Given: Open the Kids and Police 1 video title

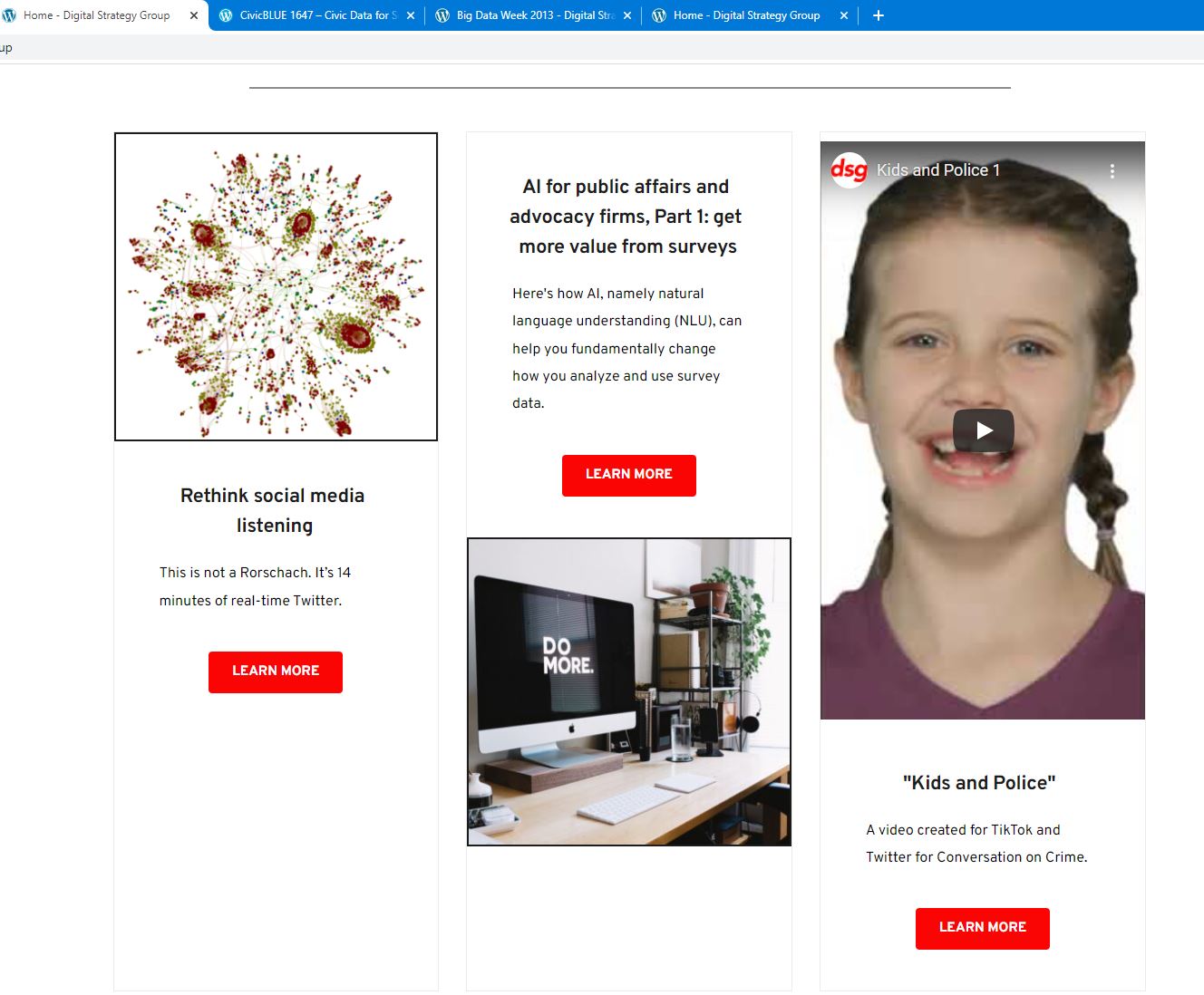Looking at the screenshot, I should click(x=938, y=170).
